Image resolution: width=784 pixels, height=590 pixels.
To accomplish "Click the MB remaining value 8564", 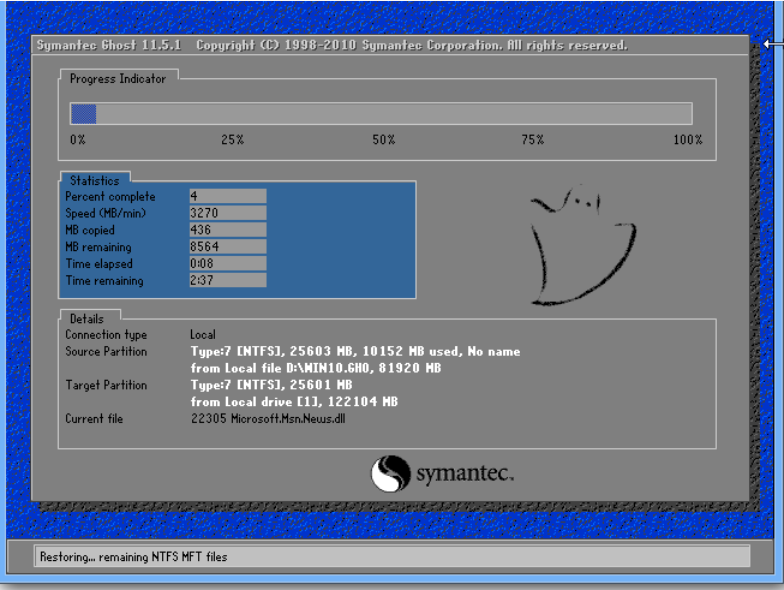I will tap(227, 247).
